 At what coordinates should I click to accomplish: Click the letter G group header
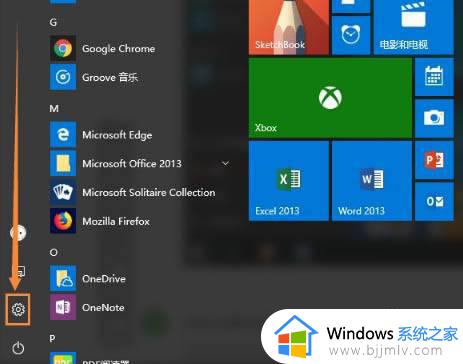click(53, 22)
